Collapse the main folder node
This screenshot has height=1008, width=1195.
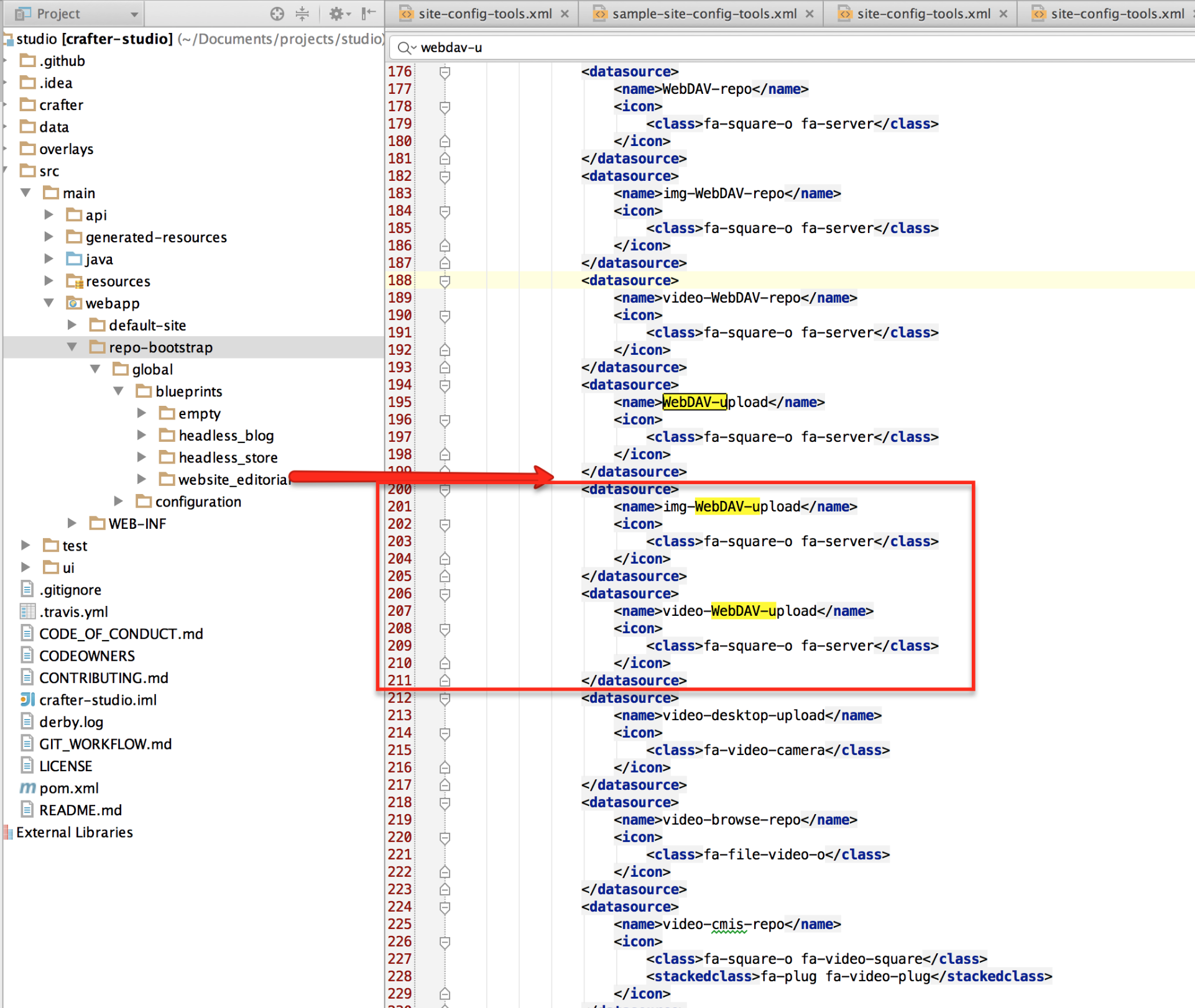(x=25, y=193)
